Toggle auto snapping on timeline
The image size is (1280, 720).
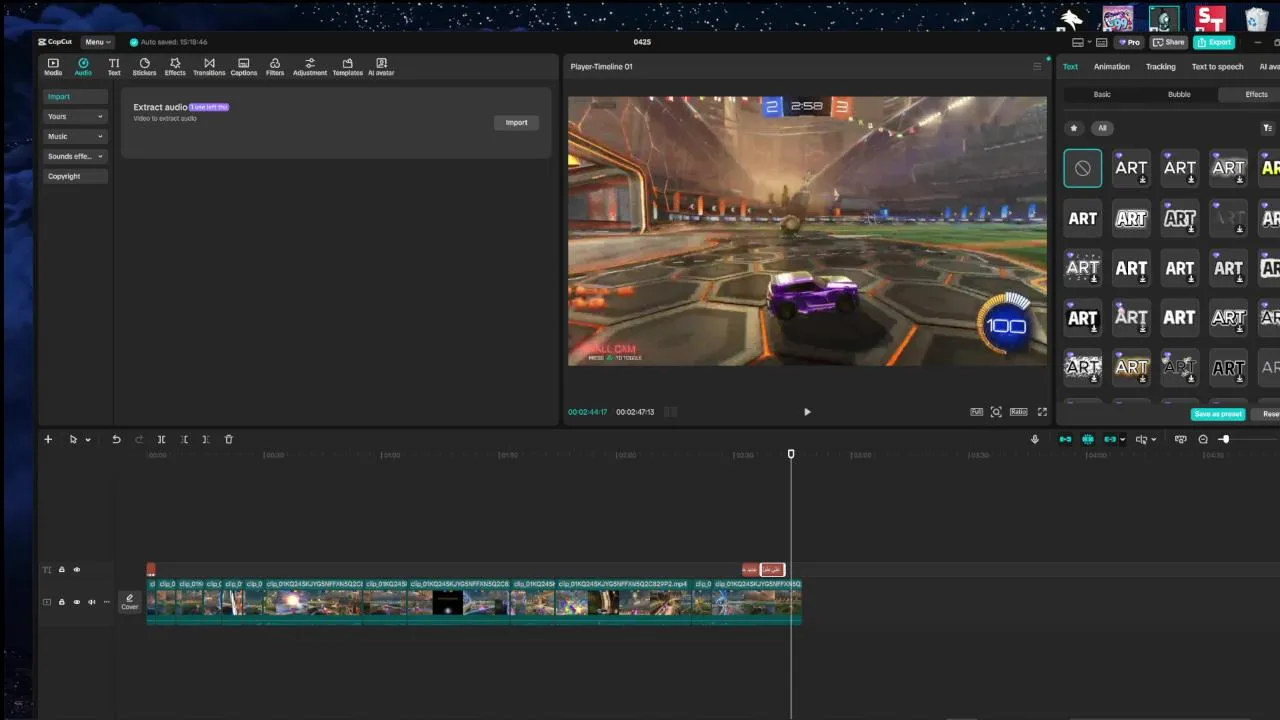point(1087,439)
